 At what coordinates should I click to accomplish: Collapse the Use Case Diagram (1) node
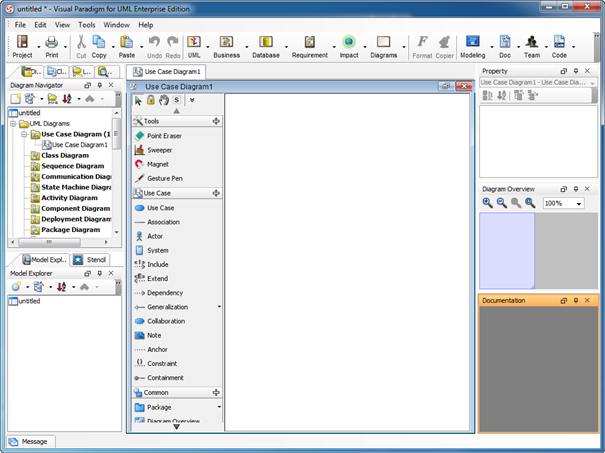tap(24, 134)
